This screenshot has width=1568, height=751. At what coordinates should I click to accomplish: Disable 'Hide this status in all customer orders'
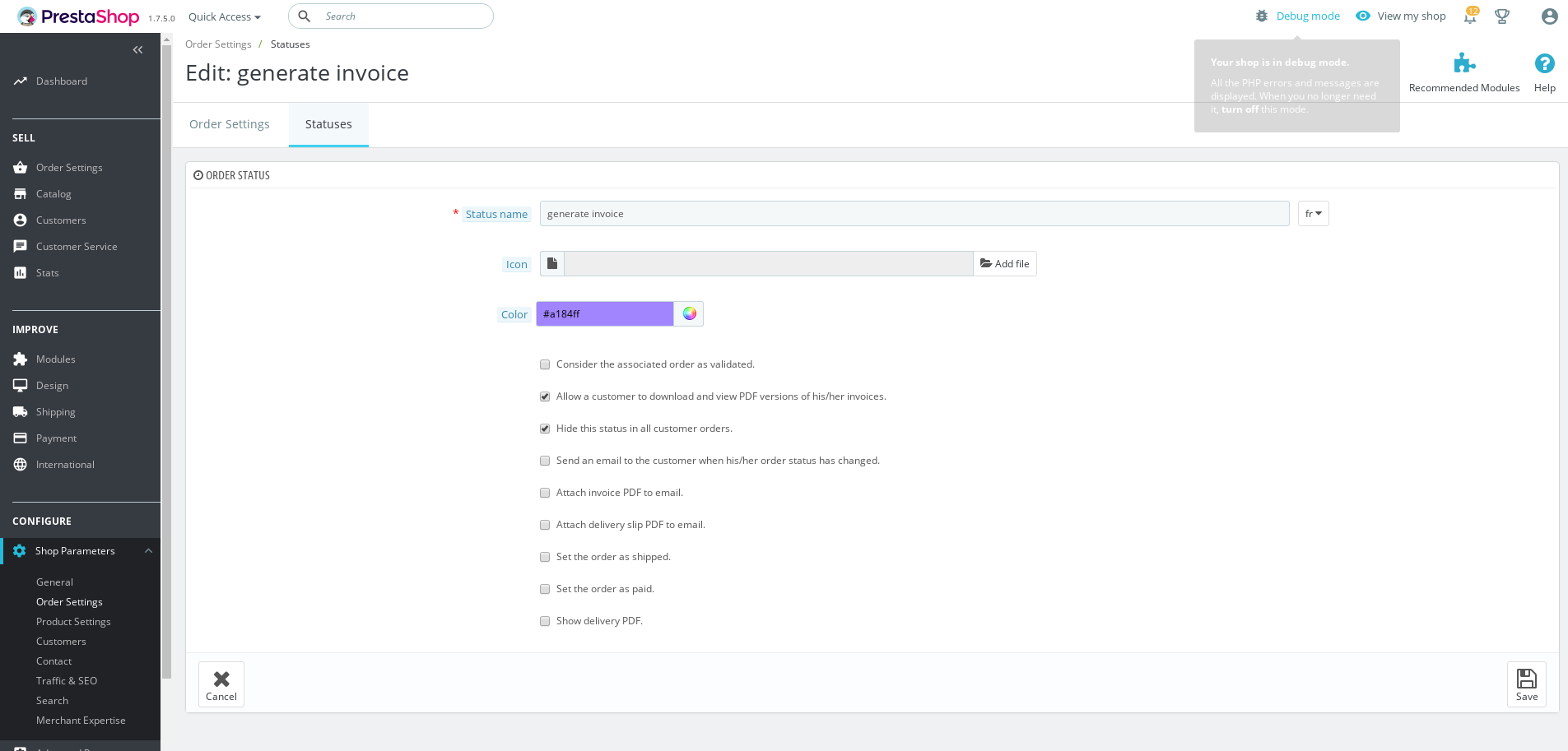coord(544,428)
